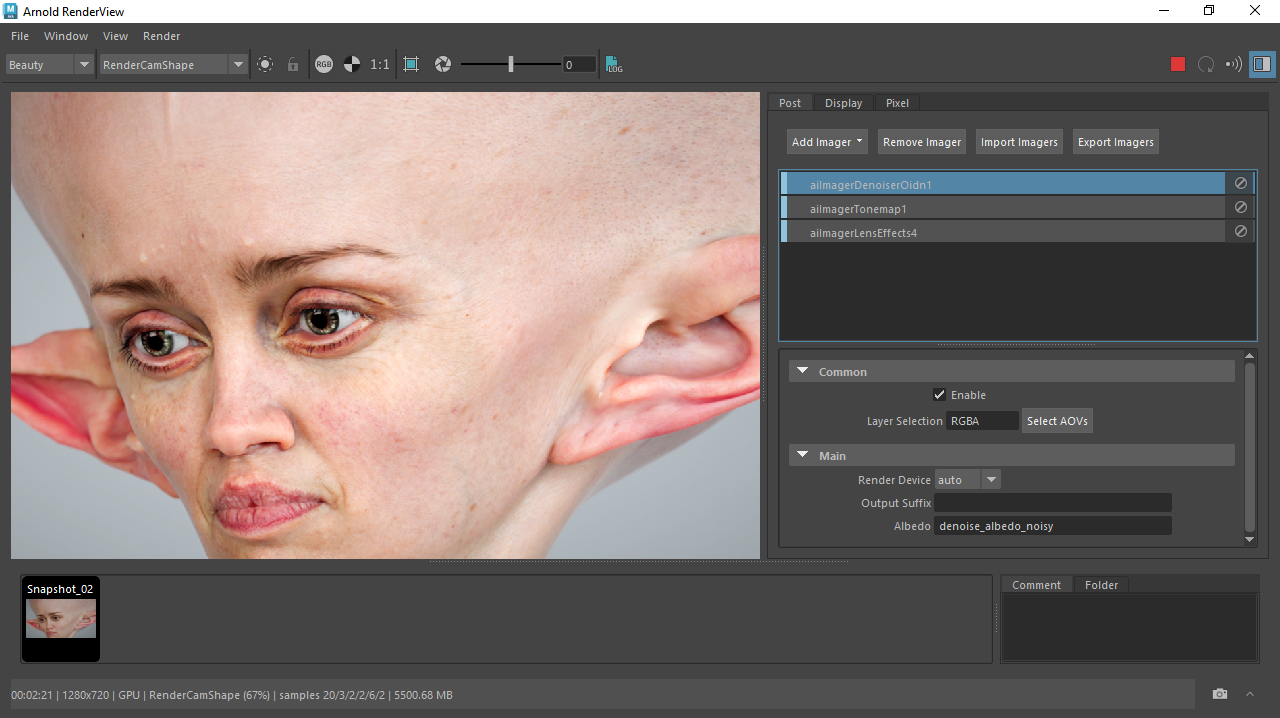Enable the aiImagerDenoiserOidn1 imager
Viewport: 1280px width, 718px height.
tap(1240, 183)
